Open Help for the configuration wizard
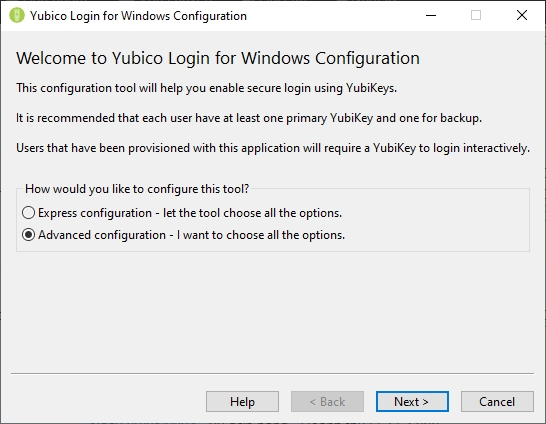The width and height of the screenshot is (546, 424). (242, 402)
